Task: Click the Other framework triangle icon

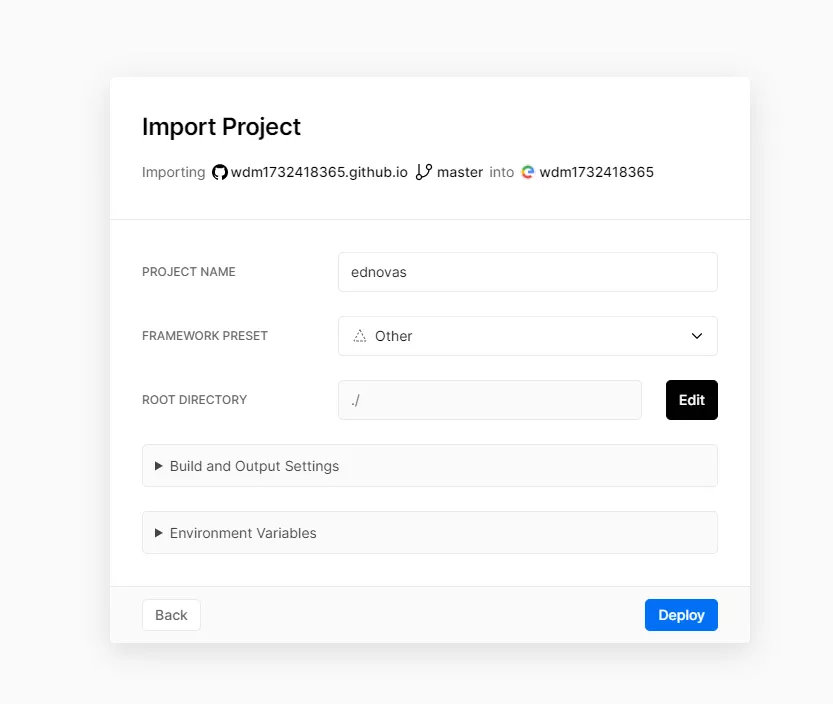Action: (360, 336)
